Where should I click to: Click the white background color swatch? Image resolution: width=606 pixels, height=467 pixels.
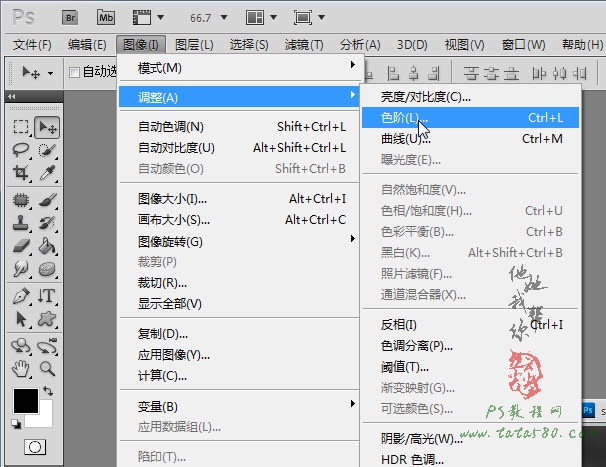point(45,418)
